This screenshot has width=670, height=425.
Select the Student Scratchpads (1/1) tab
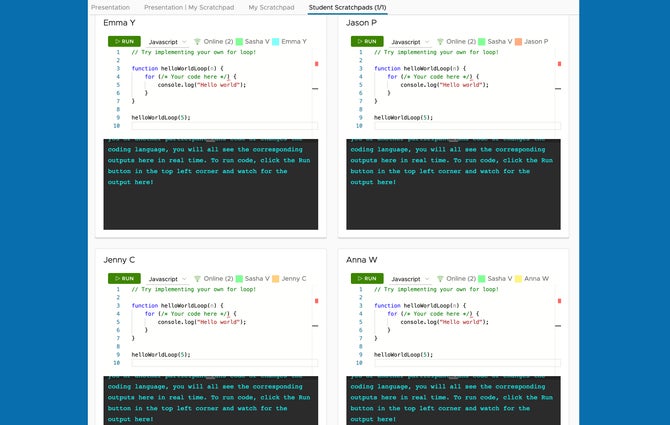pos(347,7)
